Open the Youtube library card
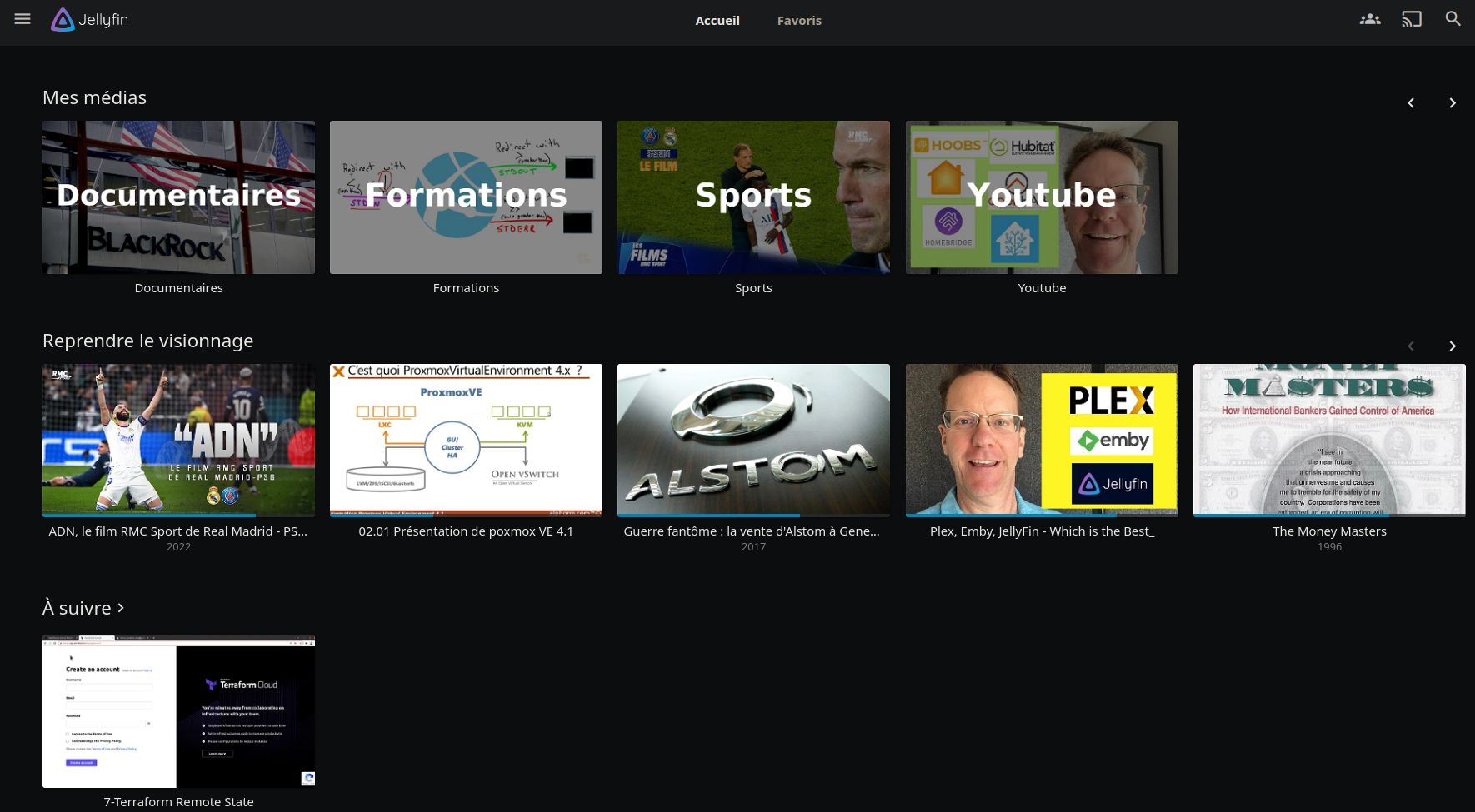Screen dimensions: 1475x812 click(x=1042, y=197)
